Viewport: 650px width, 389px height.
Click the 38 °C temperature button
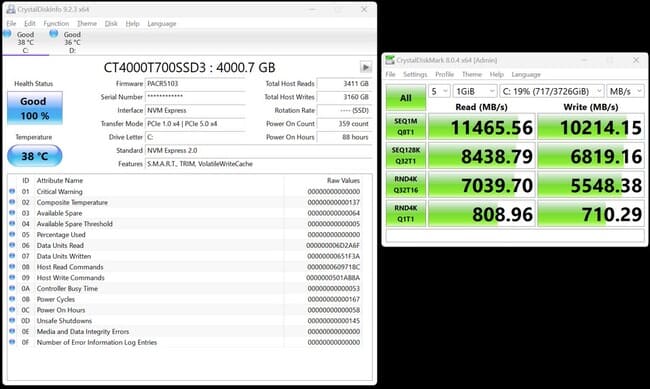[x=35, y=156]
